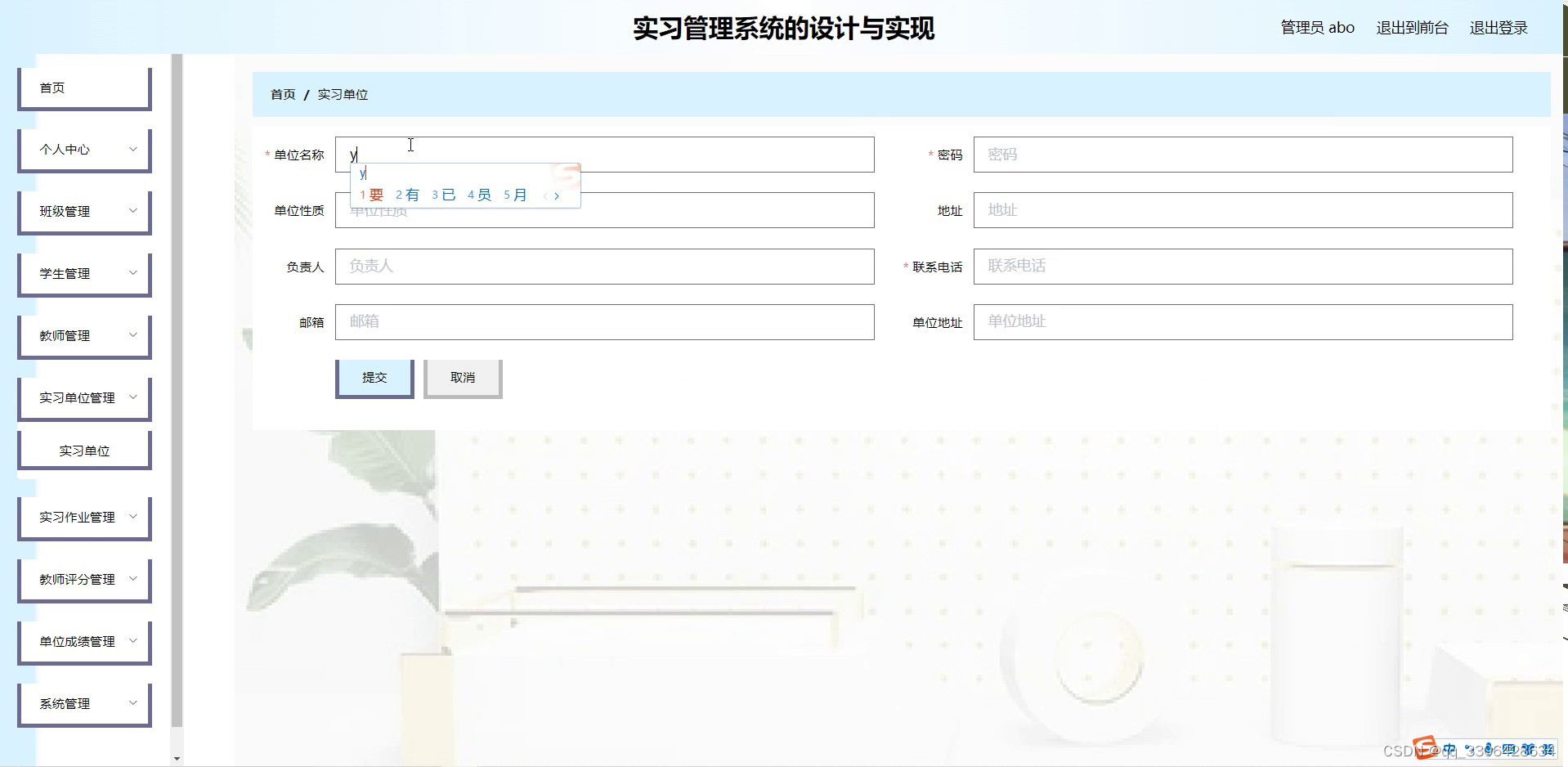
Task: Click the 退出登录 logout link
Action: click(1499, 28)
